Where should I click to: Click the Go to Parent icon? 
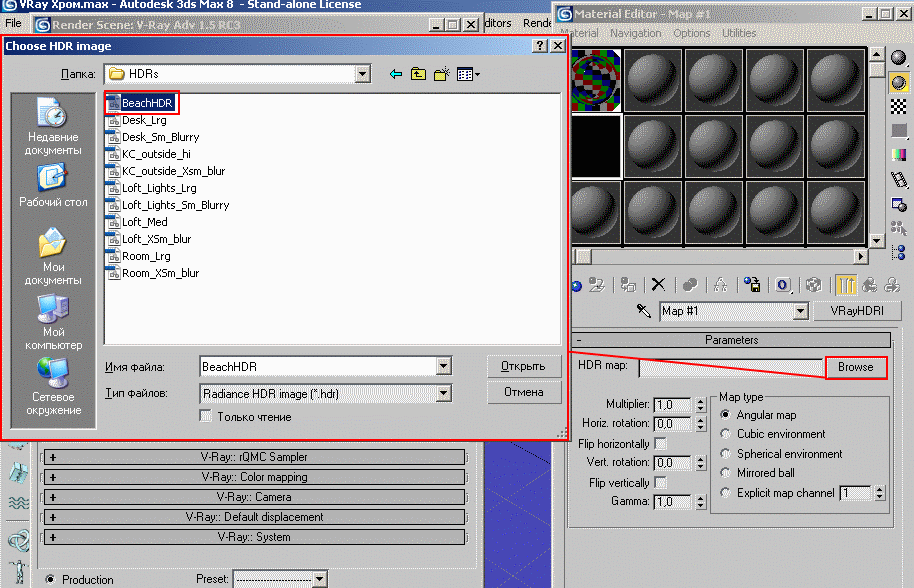coord(869,285)
